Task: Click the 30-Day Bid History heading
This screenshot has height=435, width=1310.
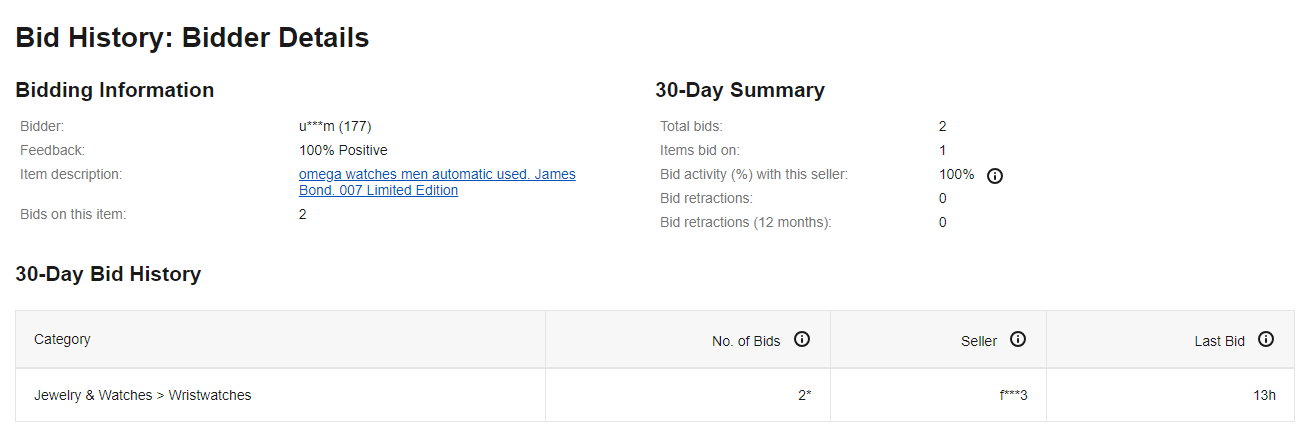Action: 108,274
